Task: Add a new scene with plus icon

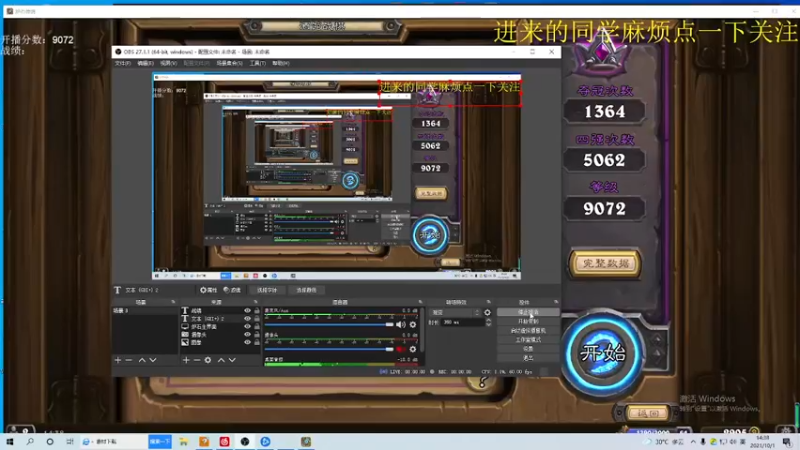Action: [118, 360]
